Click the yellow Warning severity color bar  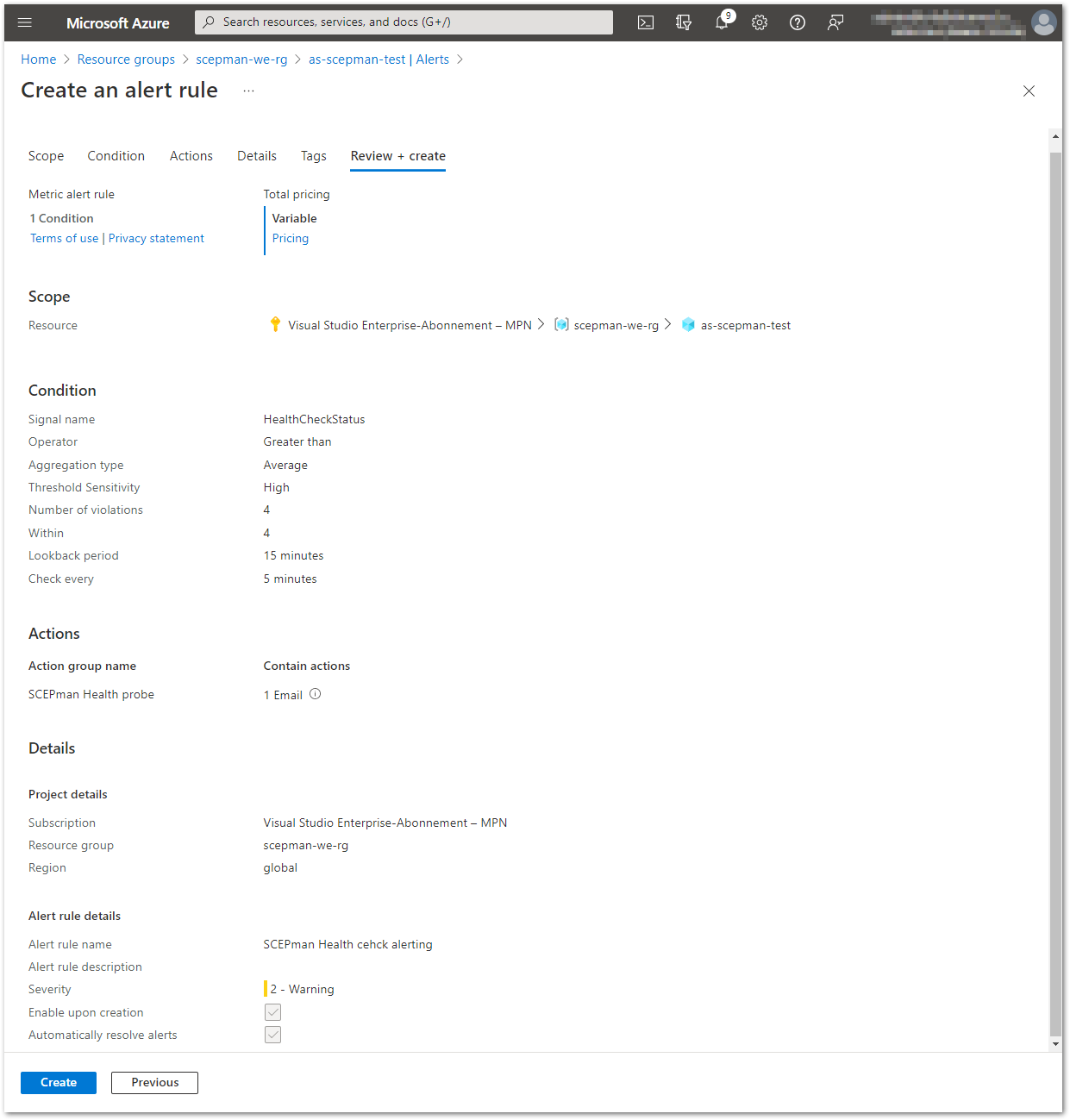click(x=266, y=989)
